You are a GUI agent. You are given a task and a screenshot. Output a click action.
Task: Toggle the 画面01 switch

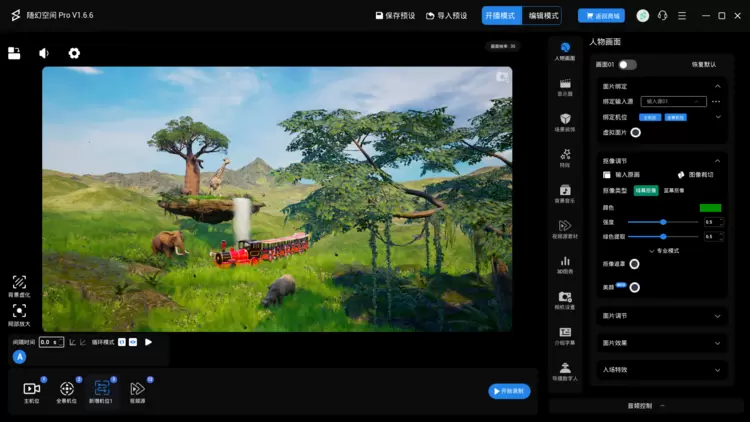pos(627,65)
